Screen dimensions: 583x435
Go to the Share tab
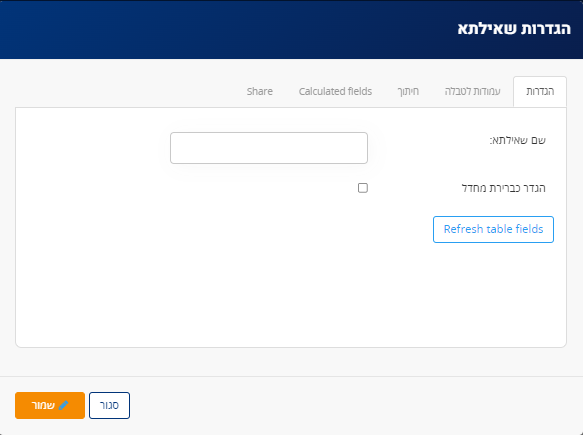tap(260, 91)
